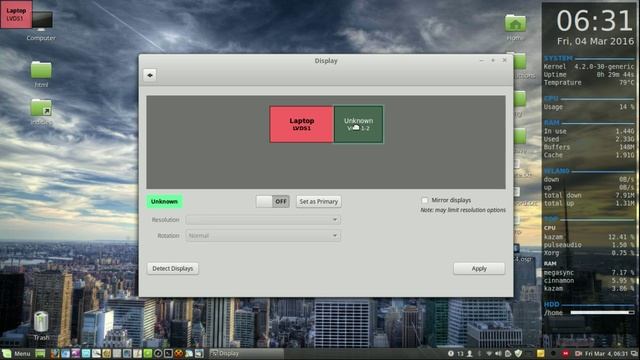Close the Display window
The image size is (640, 360).
click(x=504, y=60)
